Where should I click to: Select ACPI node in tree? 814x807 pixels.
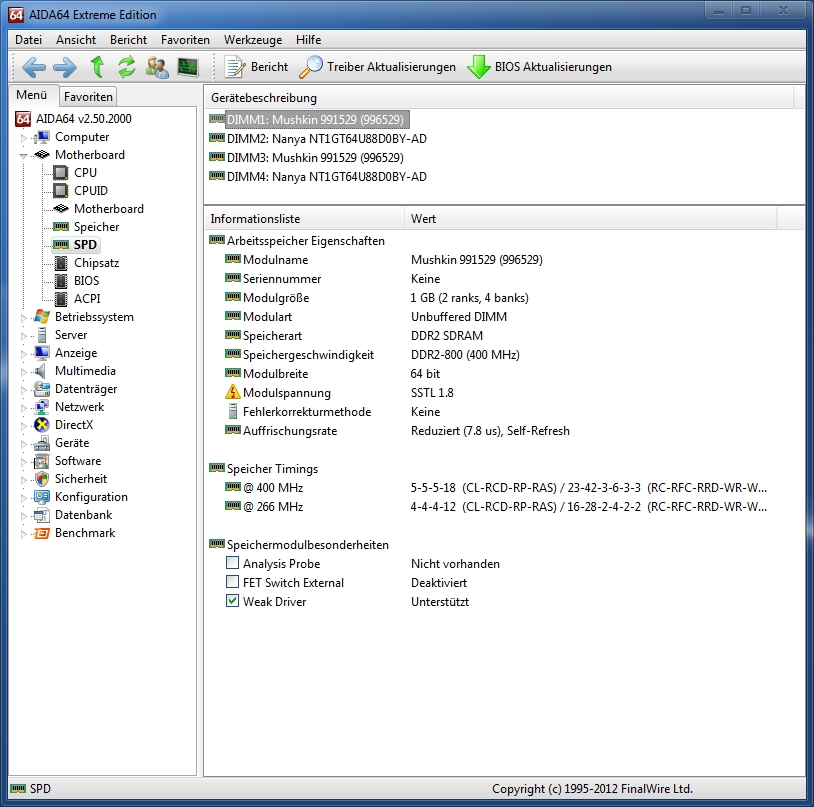click(87, 299)
